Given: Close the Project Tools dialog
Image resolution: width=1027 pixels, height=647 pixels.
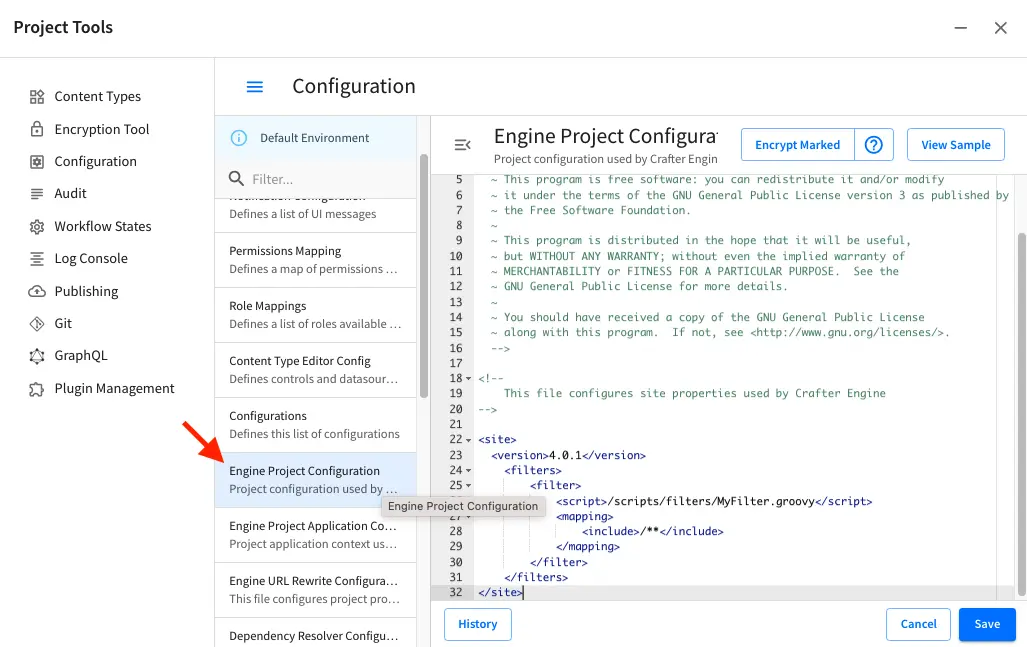Looking at the screenshot, I should point(1001,28).
